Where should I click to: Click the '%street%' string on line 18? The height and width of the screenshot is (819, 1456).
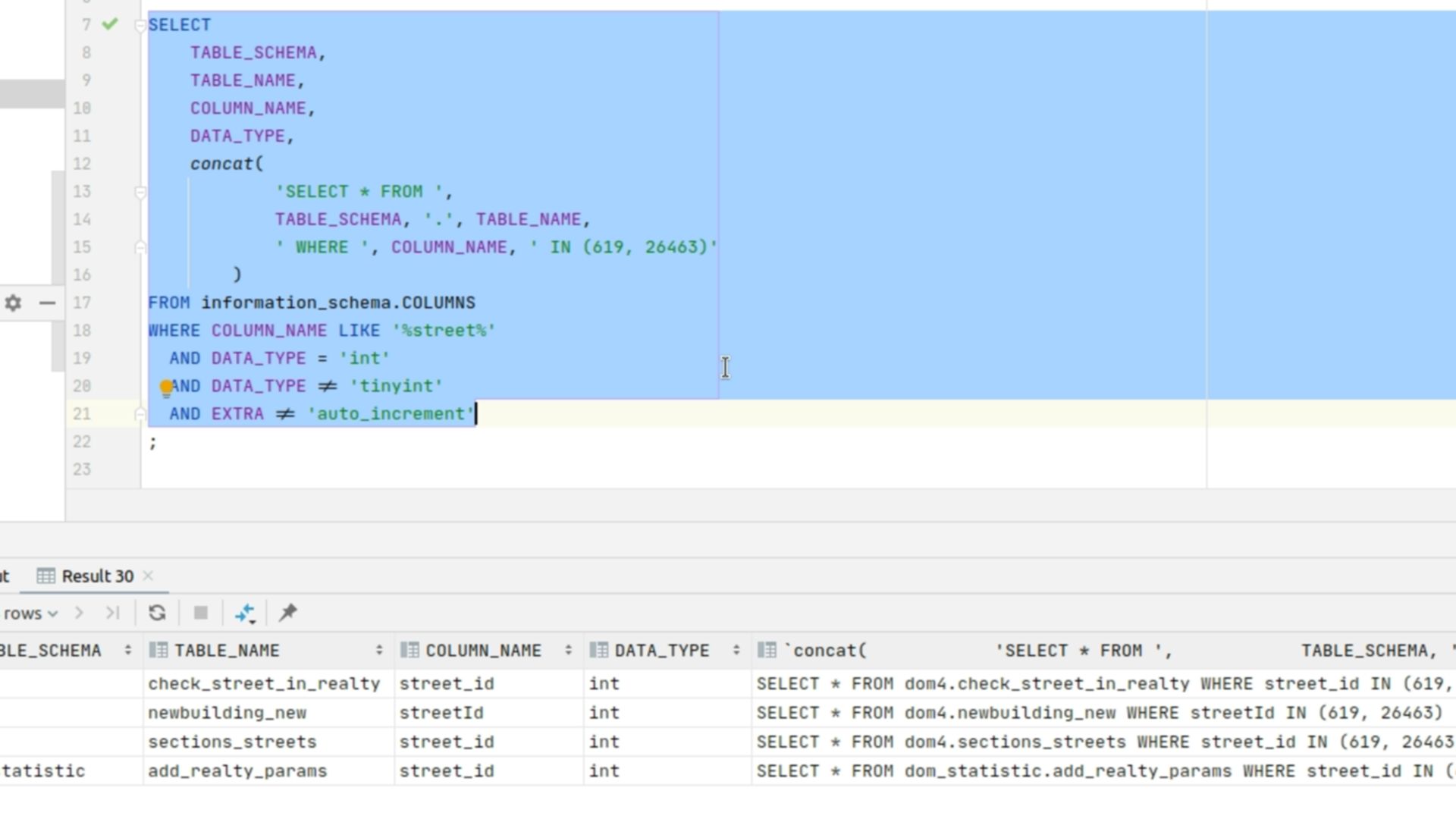444,331
